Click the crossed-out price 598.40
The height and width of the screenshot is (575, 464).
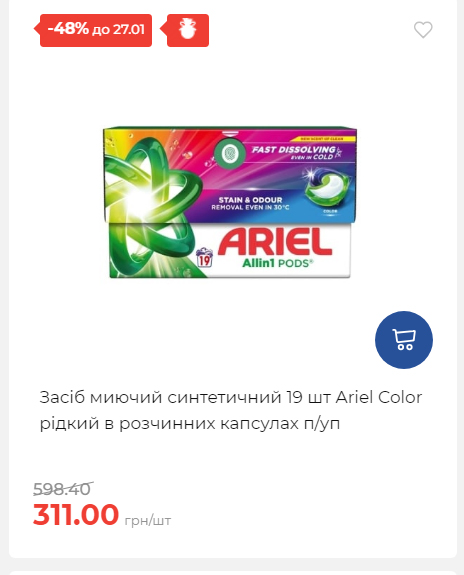pos(63,488)
